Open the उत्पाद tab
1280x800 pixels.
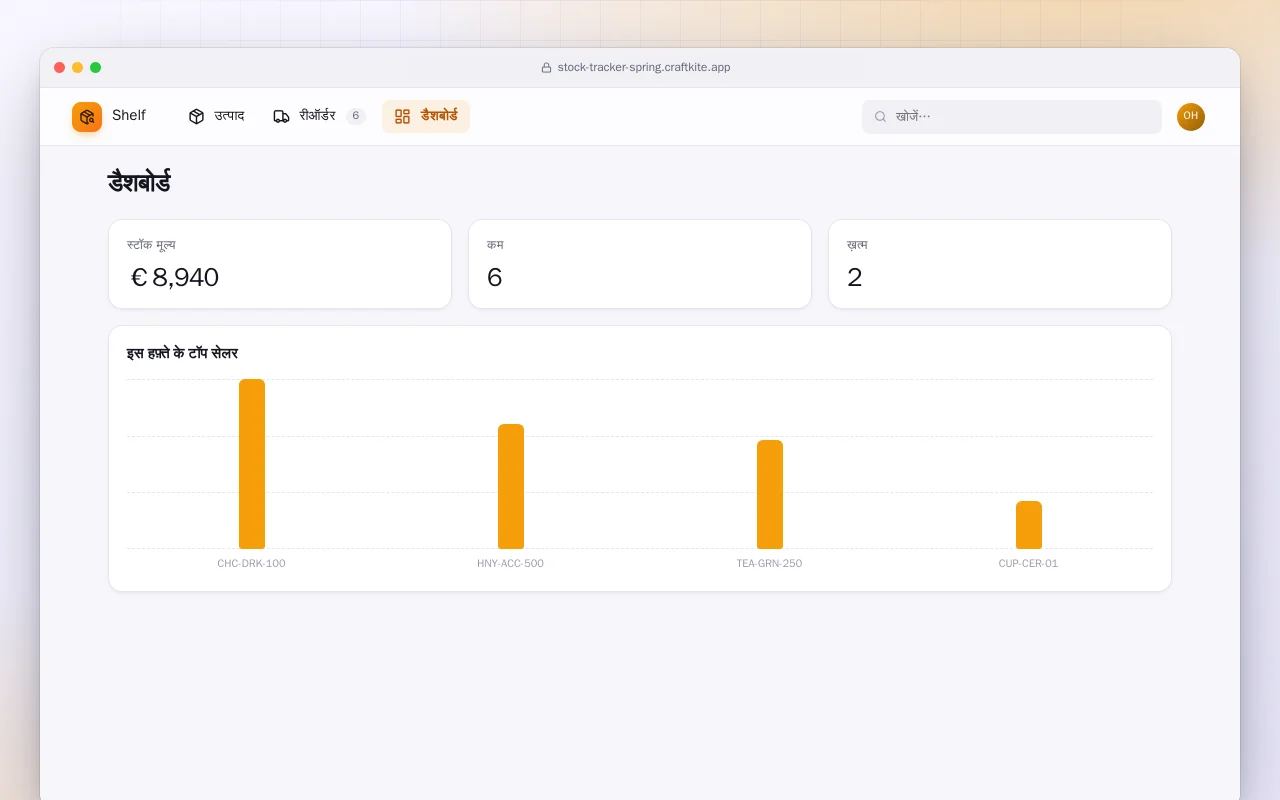216,116
